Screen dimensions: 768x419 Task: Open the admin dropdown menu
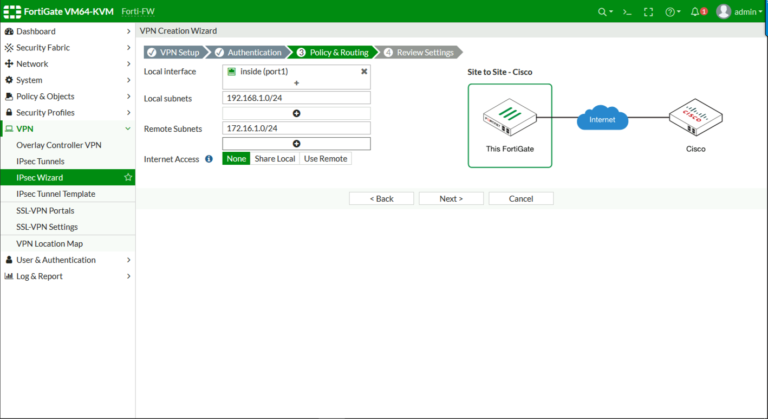pos(748,12)
